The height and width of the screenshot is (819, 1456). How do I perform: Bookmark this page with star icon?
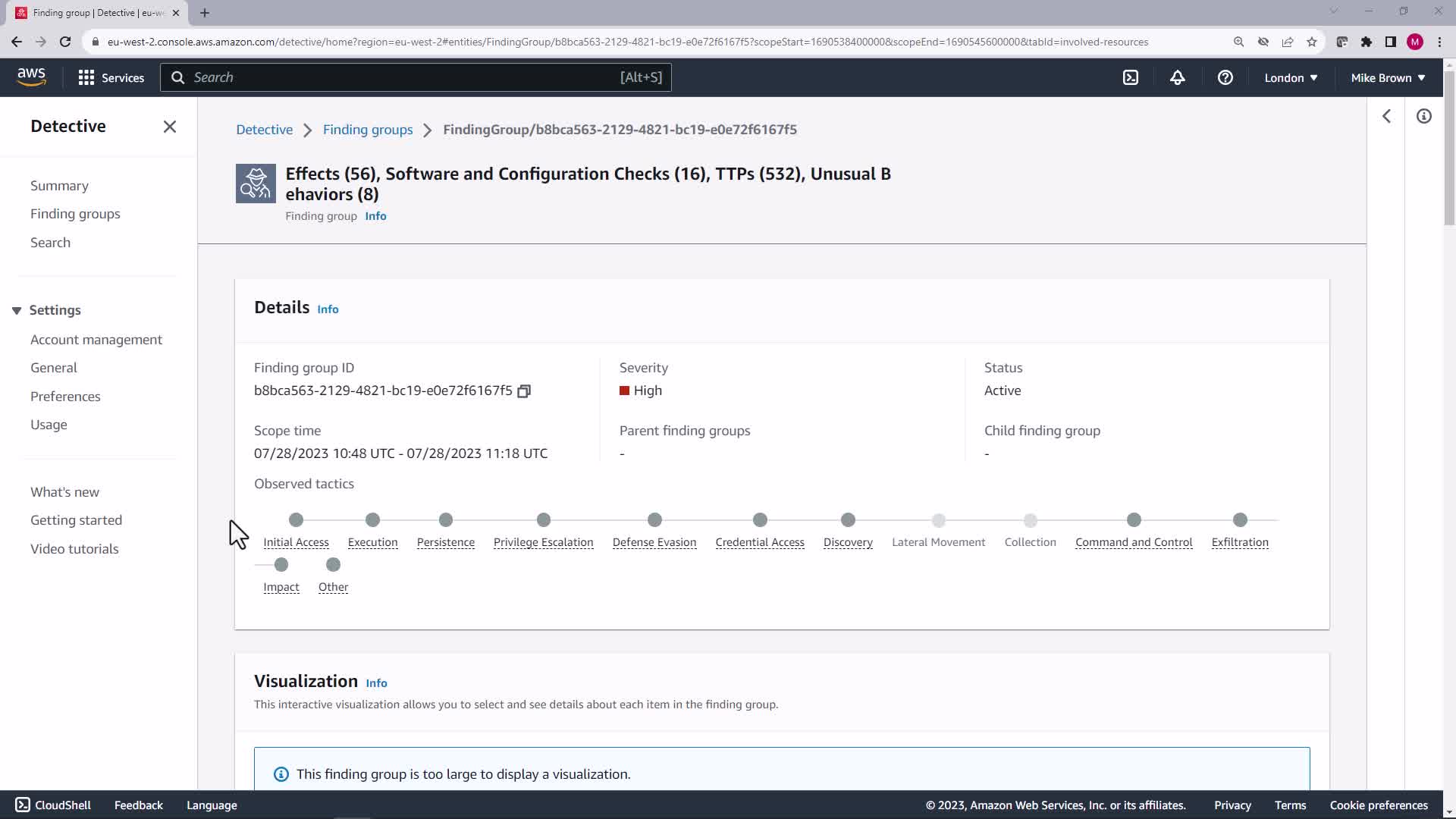(1311, 42)
